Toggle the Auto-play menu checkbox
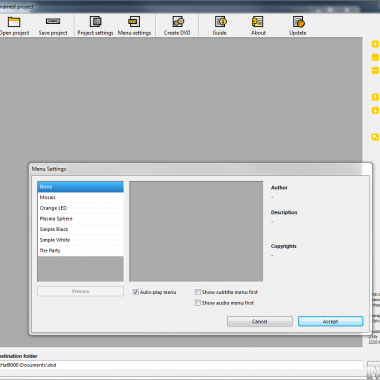380x380 pixels. (x=136, y=292)
